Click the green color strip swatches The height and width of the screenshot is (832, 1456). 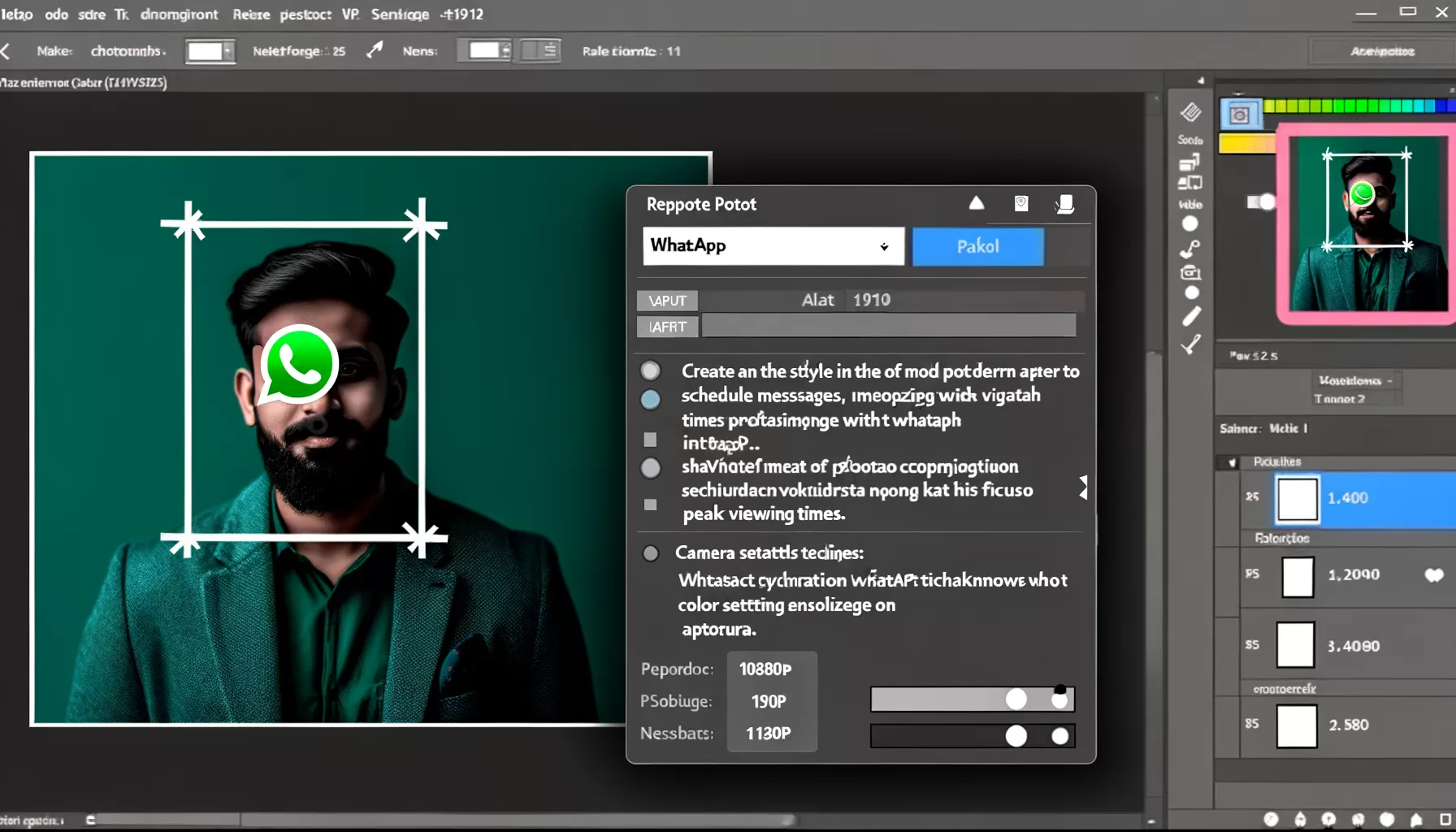[1359, 106]
